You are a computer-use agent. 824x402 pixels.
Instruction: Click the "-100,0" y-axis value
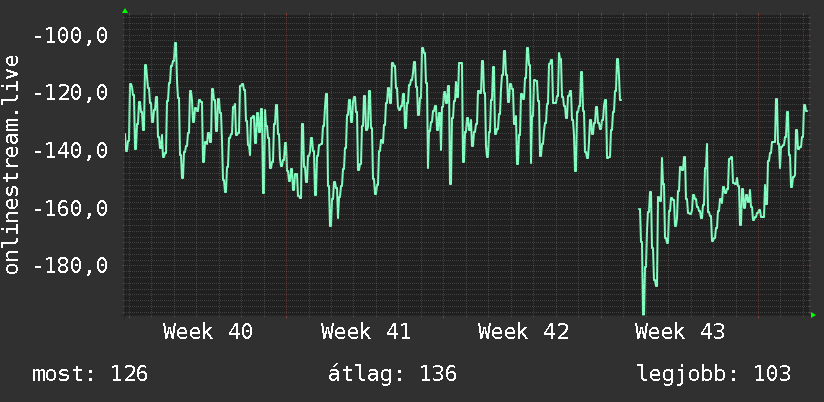click(70, 36)
